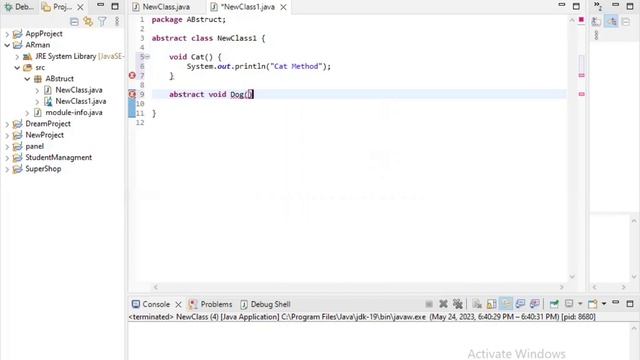This screenshot has height=360, width=640.
Task: Select the DreamProject project
Action: (48, 124)
